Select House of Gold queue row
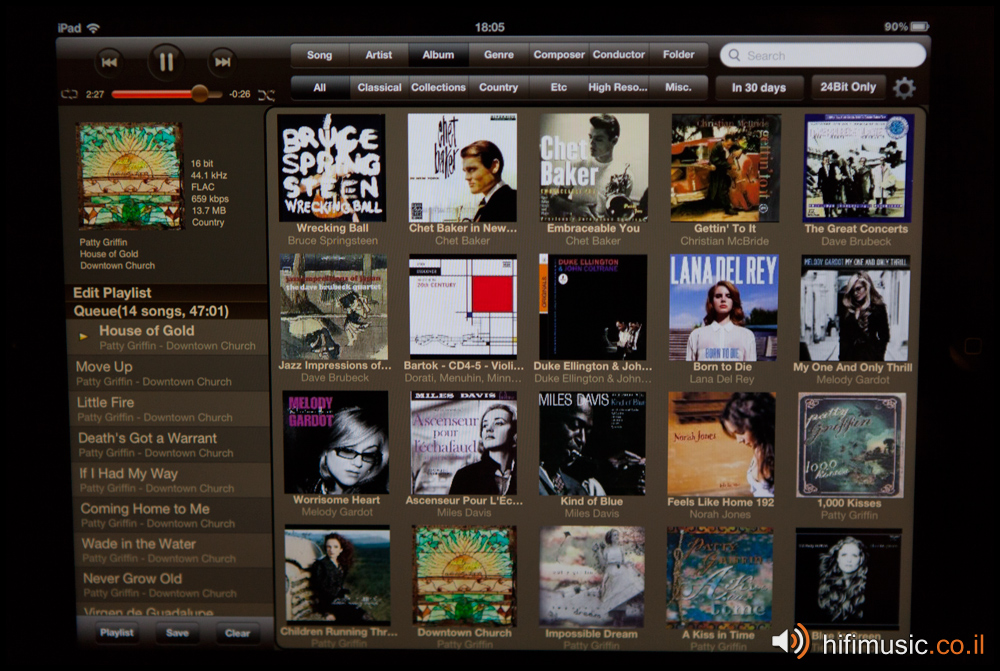The height and width of the screenshot is (671, 1000). pyautogui.click(x=167, y=337)
